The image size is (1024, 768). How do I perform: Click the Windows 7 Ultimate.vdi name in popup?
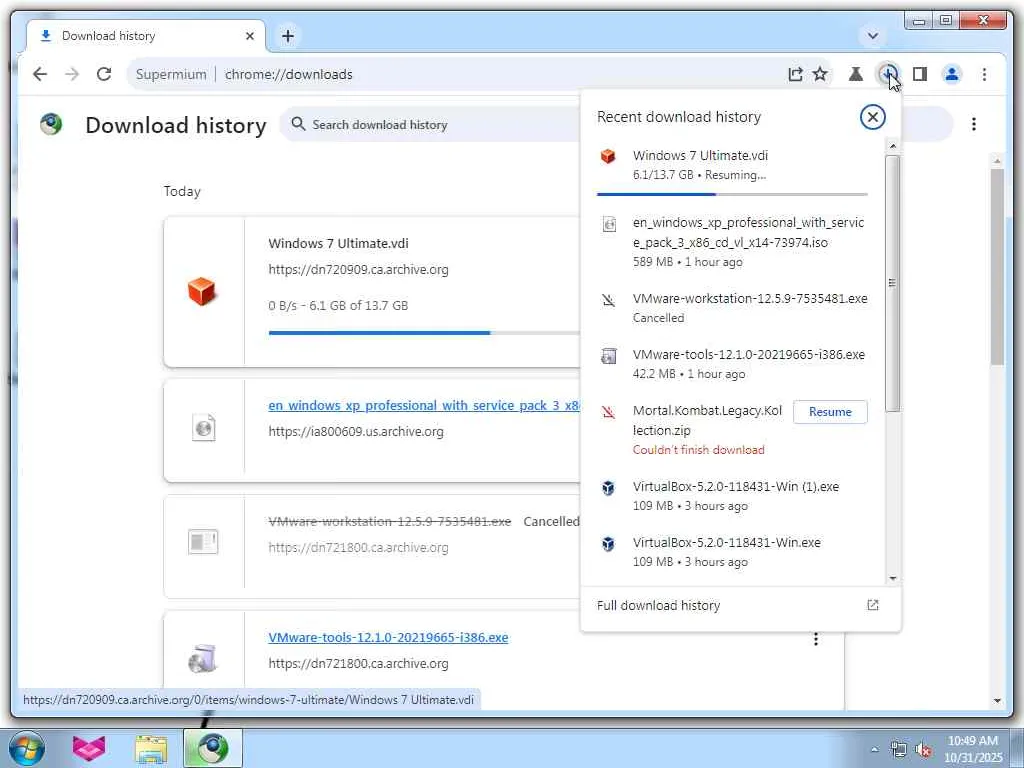tap(700, 155)
